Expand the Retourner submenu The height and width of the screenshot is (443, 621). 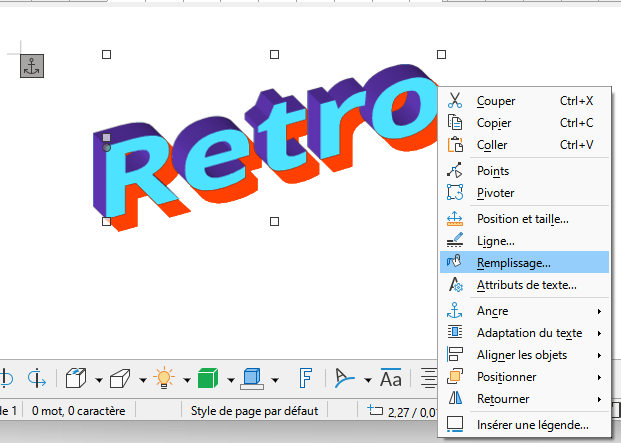524,399
